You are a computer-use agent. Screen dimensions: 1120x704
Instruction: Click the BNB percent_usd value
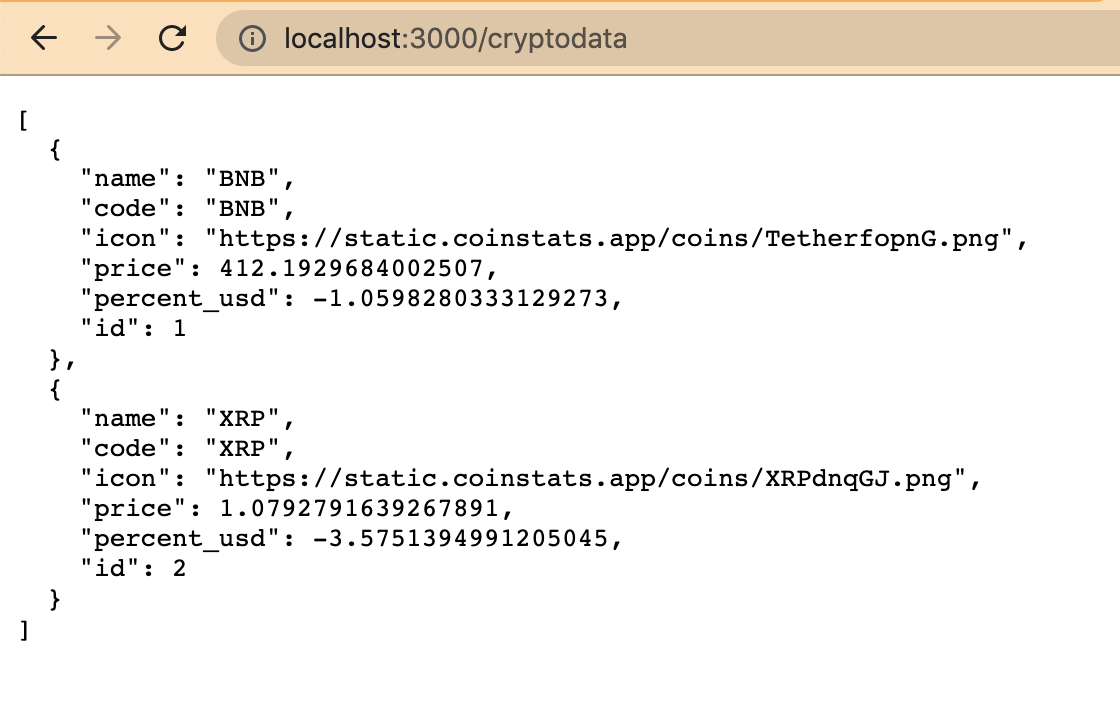pyautogui.click(x=461, y=298)
